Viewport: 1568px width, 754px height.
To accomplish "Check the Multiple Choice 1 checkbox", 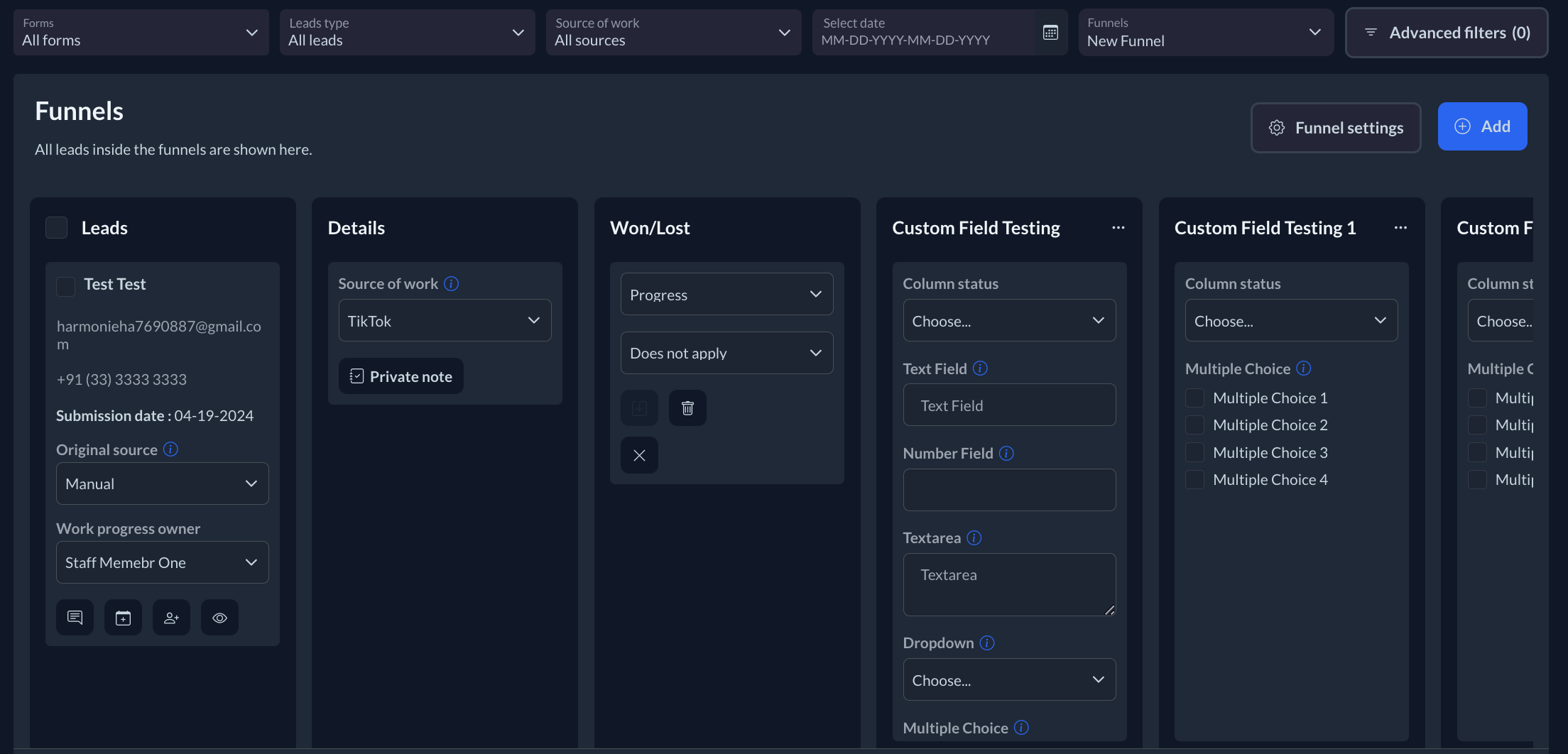I will pos(1195,398).
